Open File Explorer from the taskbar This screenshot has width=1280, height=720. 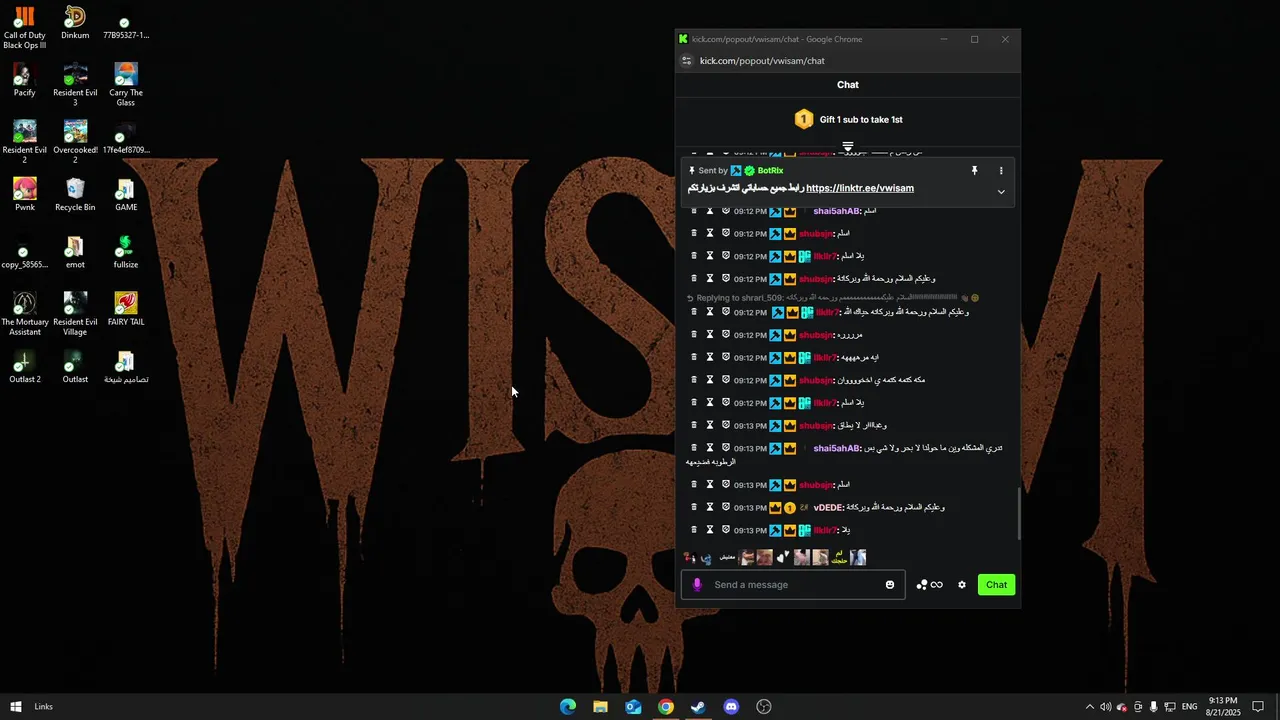click(600, 707)
